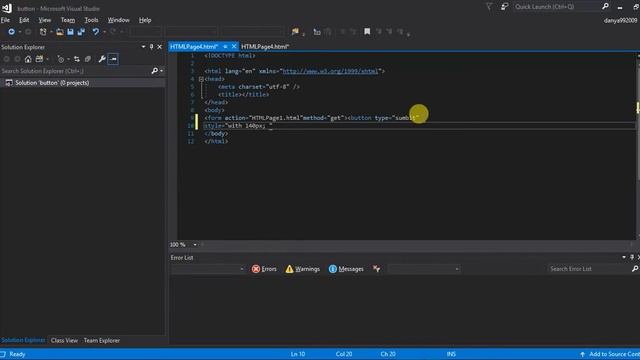Click the send feedback icon

[x=504, y=7]
